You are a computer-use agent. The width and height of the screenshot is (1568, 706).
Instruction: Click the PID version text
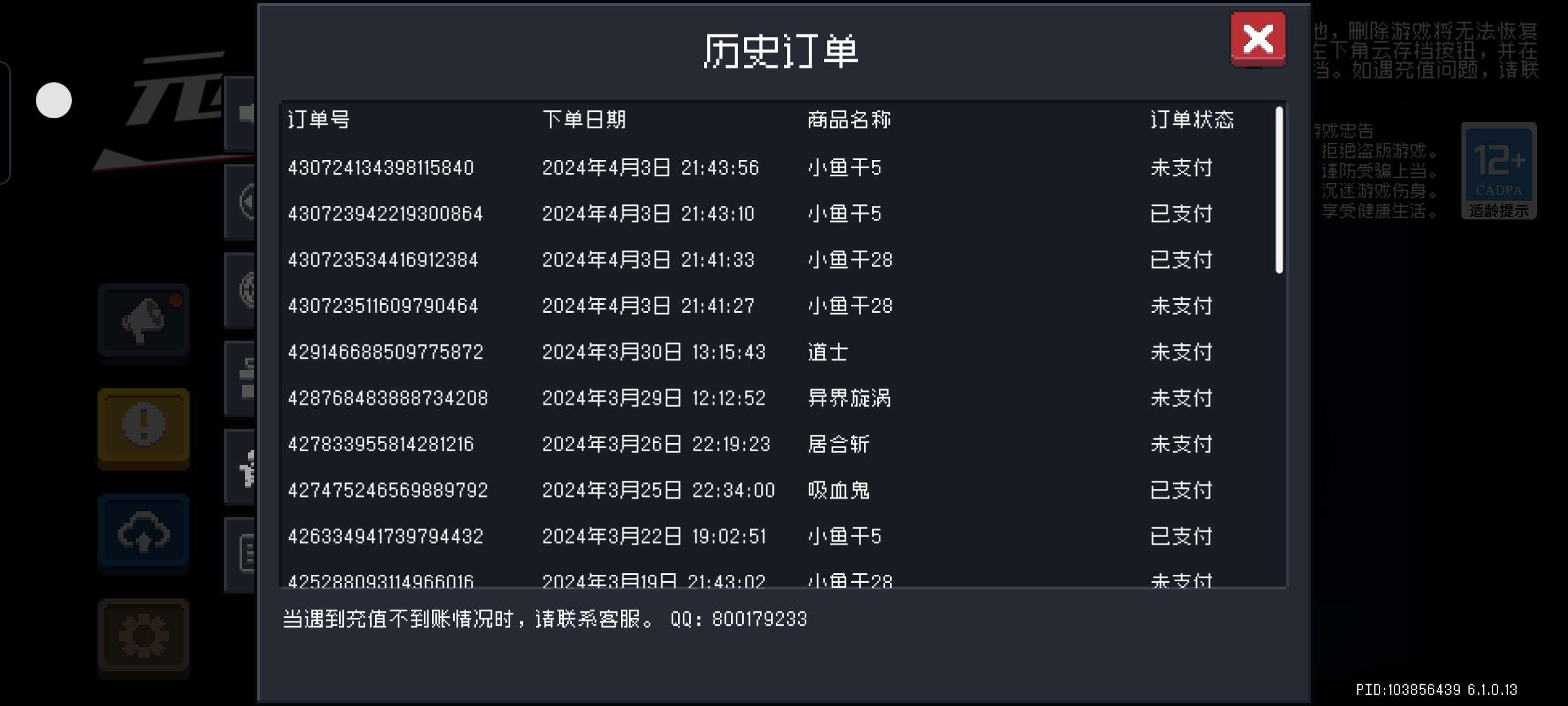point(1436,690)
